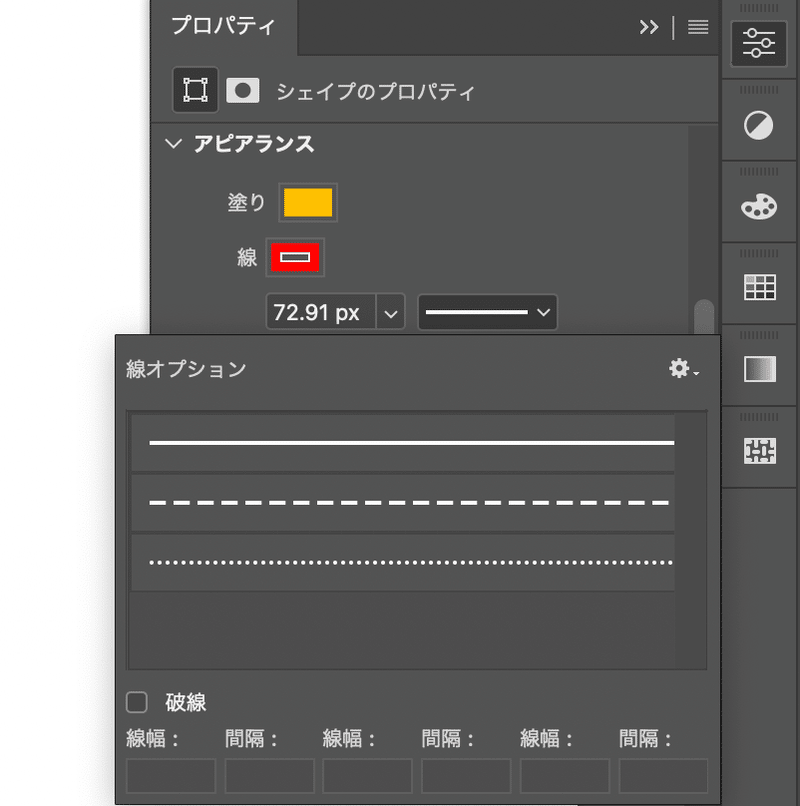Open the Patterns panel icon

point(759,451)
